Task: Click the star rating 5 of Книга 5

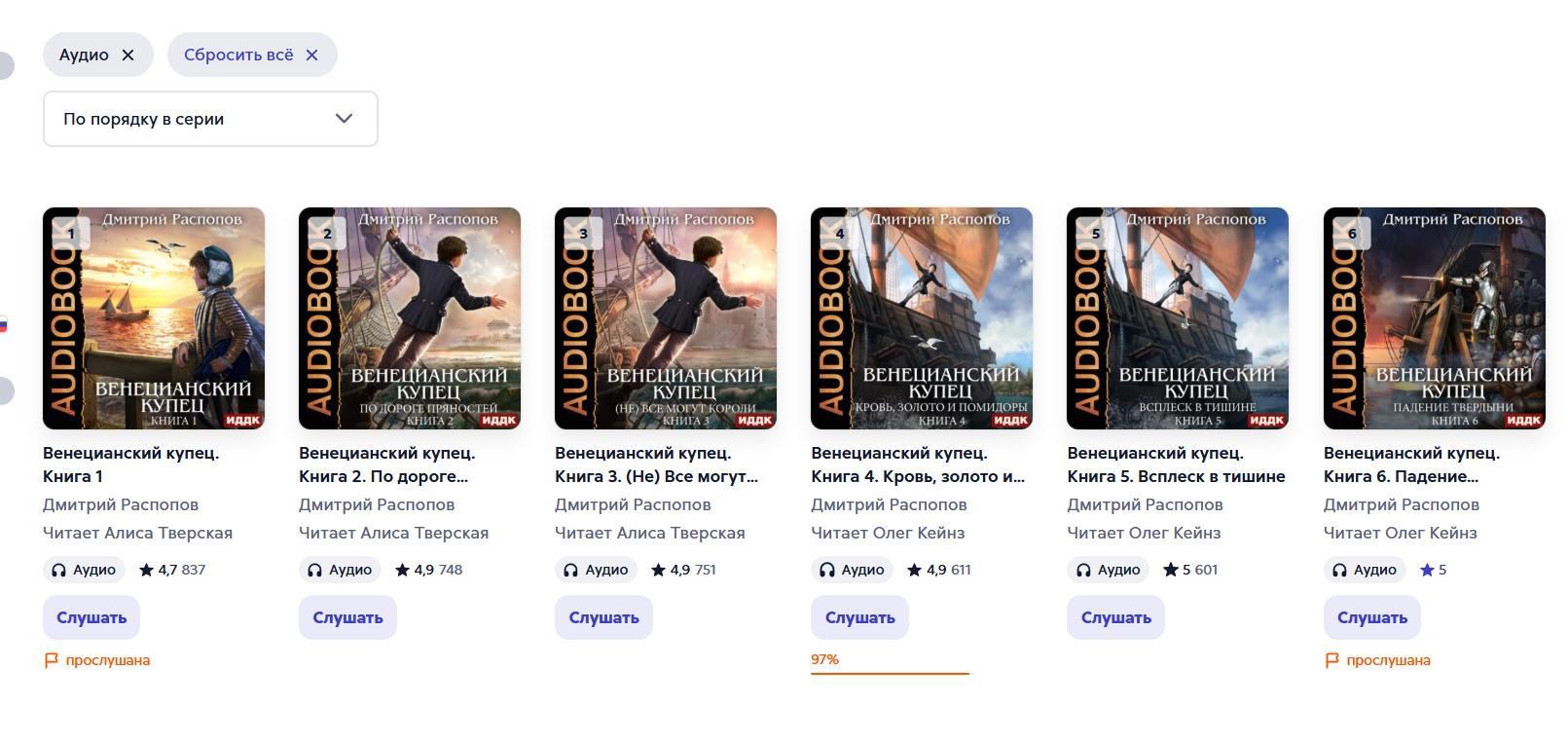Action: (1177, 570)
